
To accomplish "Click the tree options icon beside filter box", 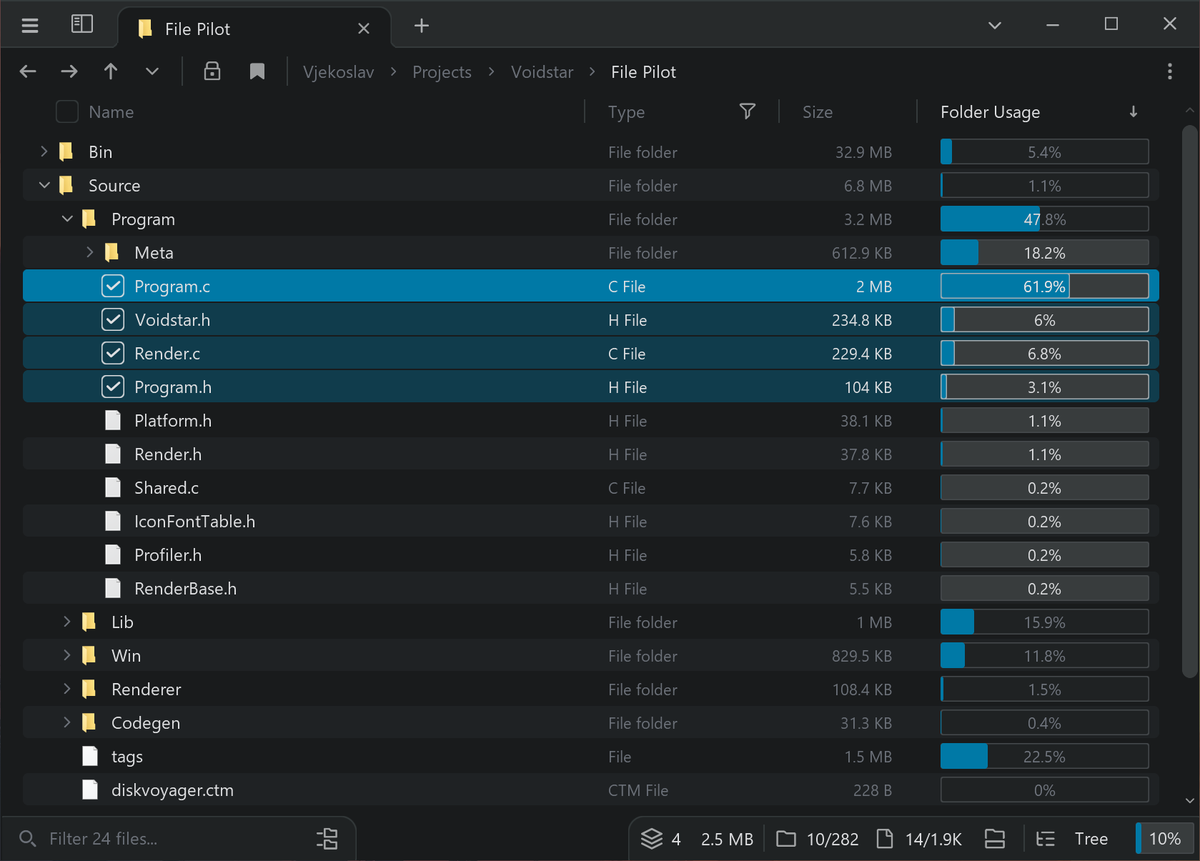I will (327, 838).
